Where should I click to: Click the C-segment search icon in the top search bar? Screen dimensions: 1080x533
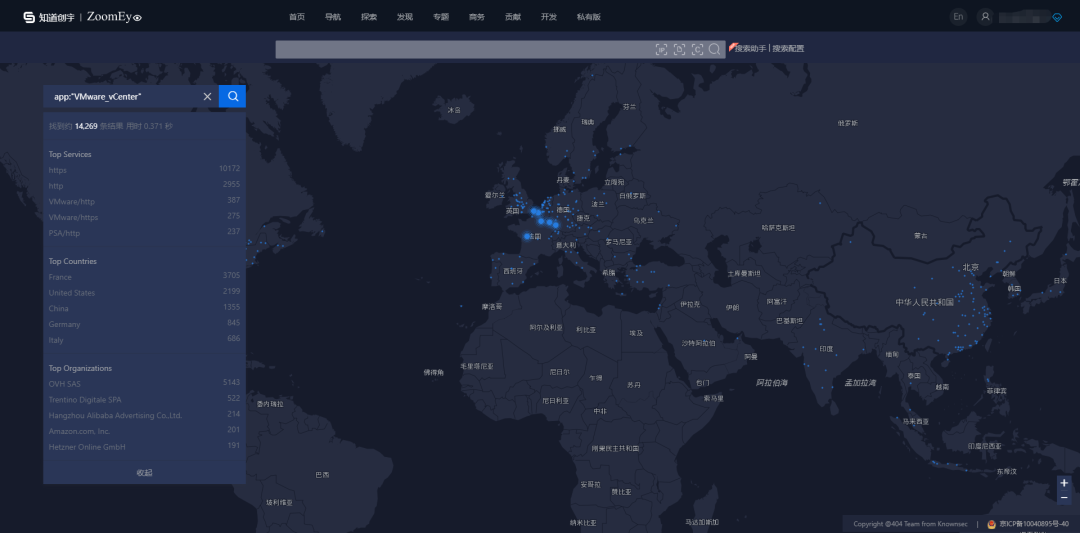697,49
